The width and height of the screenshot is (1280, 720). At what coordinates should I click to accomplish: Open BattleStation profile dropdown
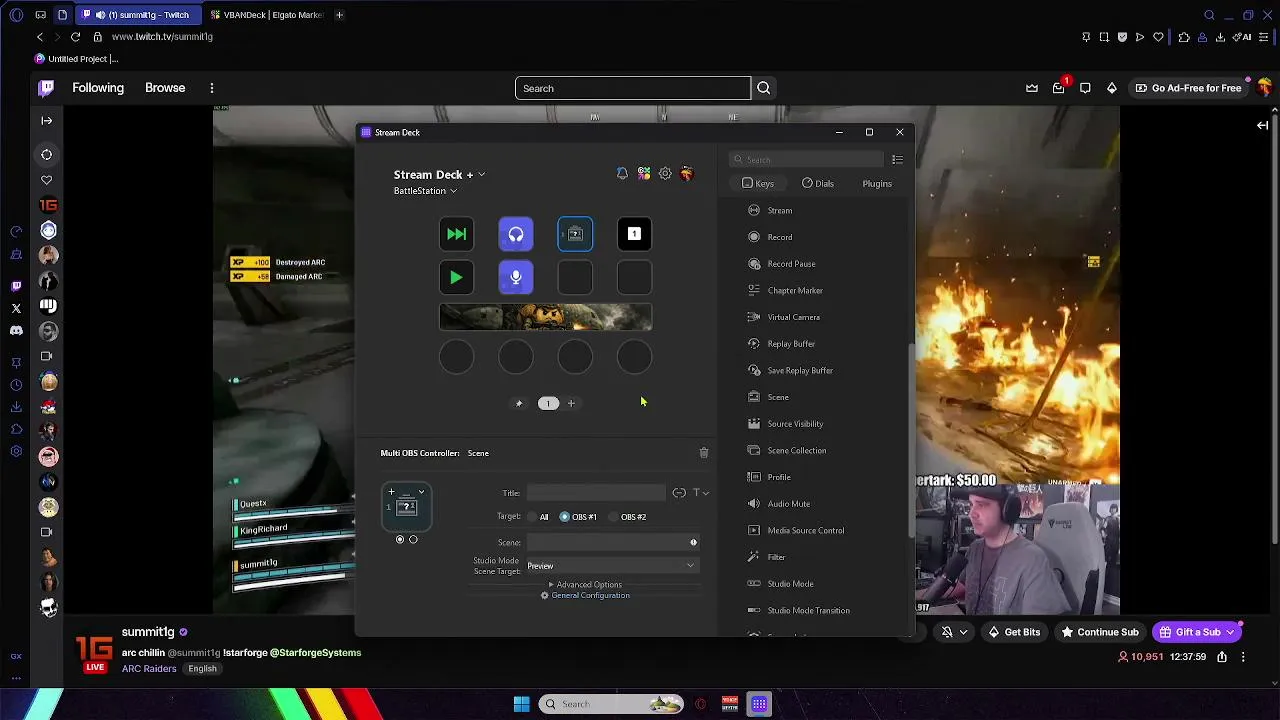(x=425, y=191)
